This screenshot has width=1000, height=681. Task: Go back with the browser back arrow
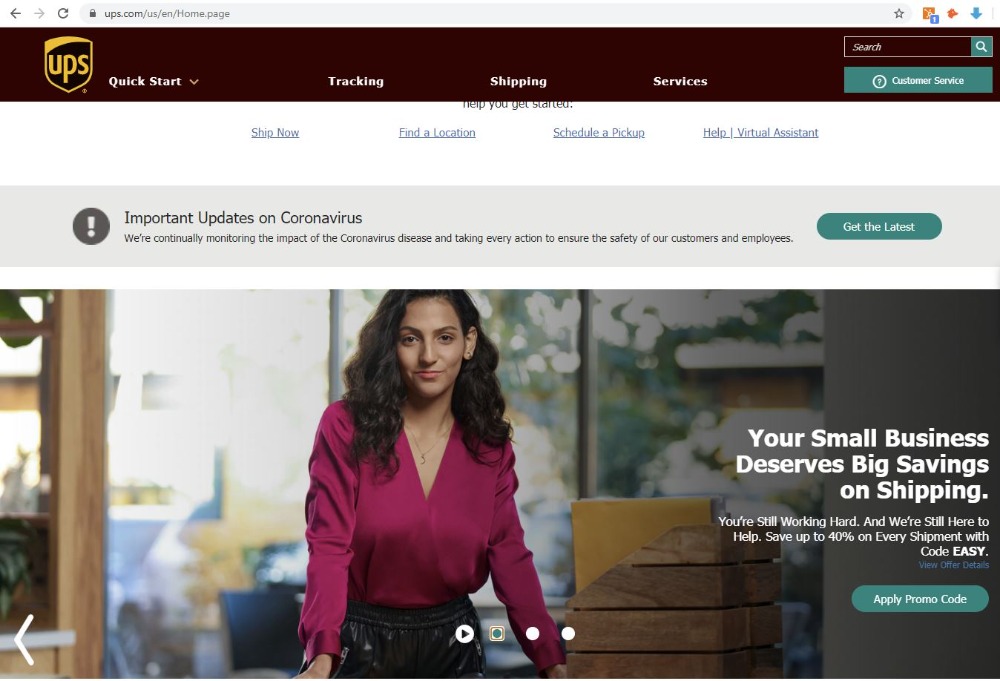click(15, 13)
